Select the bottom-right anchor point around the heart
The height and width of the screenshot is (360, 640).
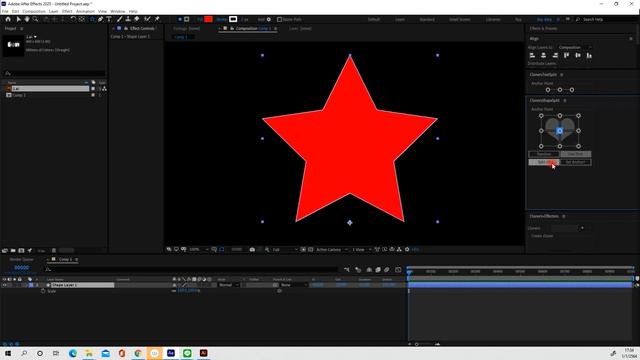578,146
